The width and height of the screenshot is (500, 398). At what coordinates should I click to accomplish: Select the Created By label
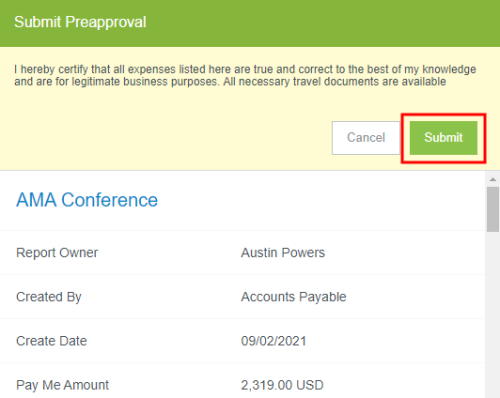coord(49,297)
